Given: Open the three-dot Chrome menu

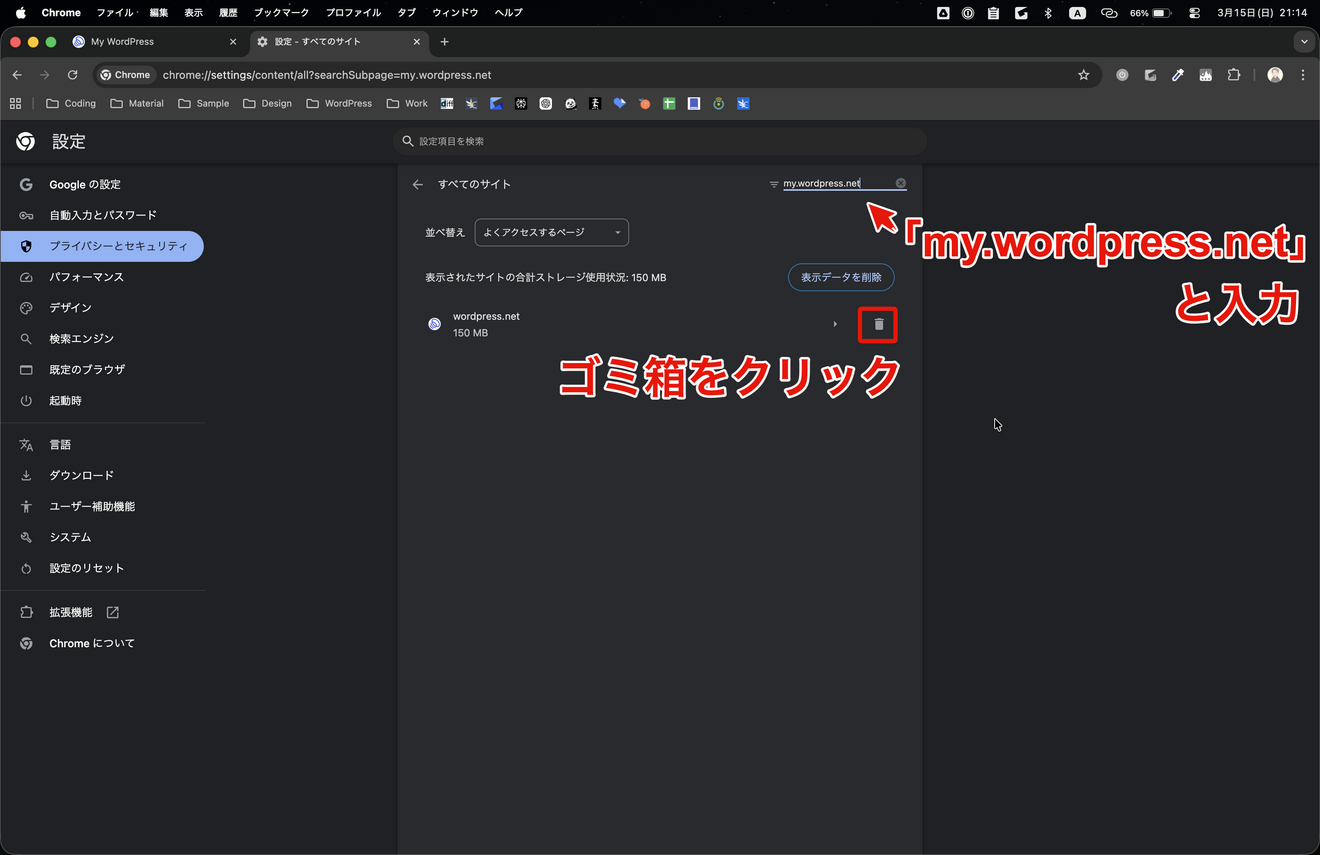Looking at the screenshot, I should coord(1302,75).
